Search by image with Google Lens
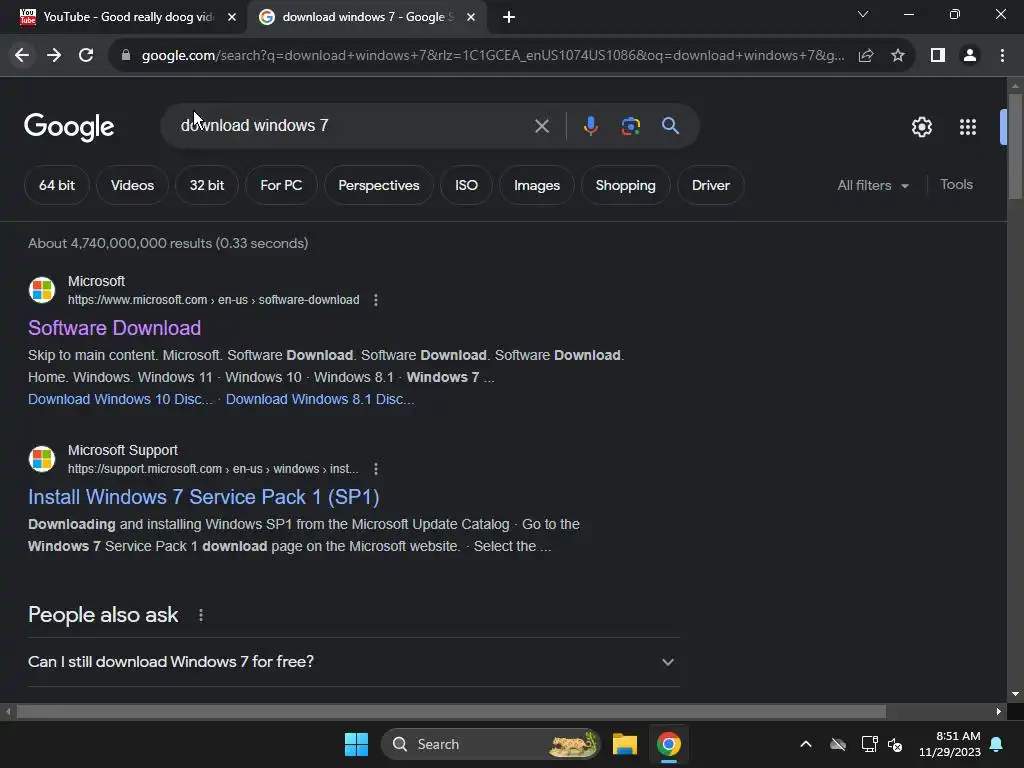Screen dimensions: 1024x768 (630, 126)
